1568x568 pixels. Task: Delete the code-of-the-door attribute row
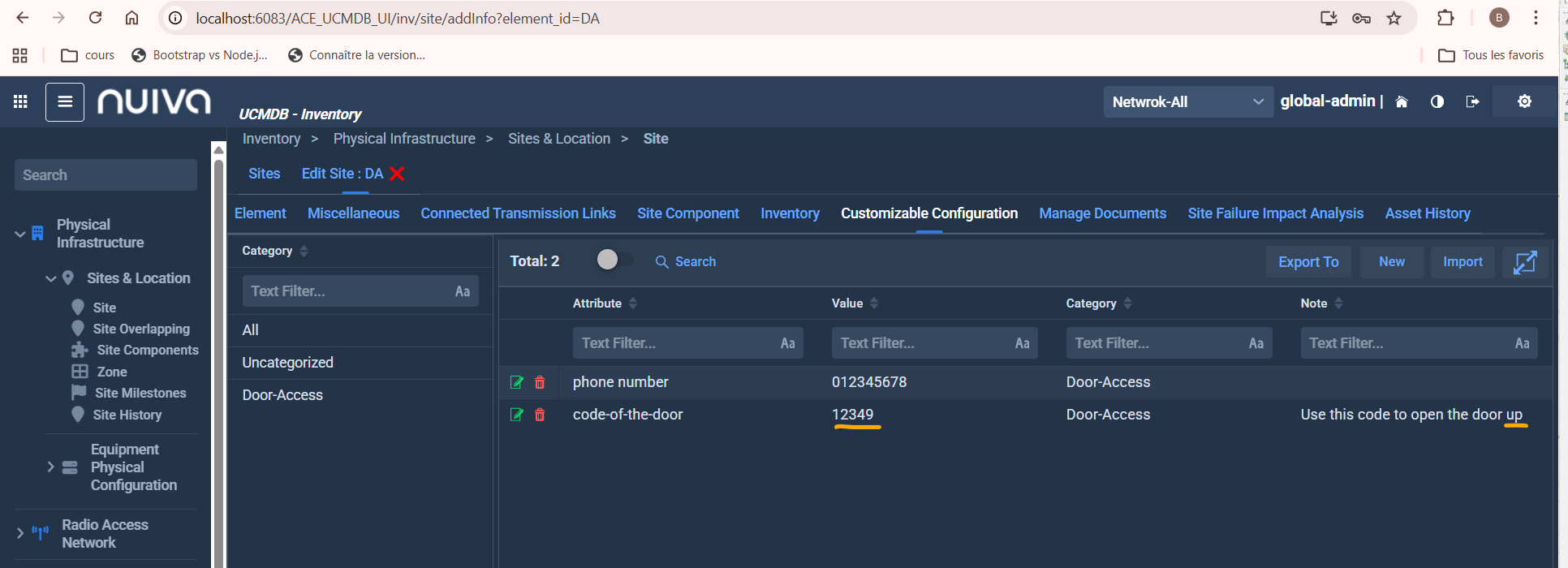click(540, 415)
